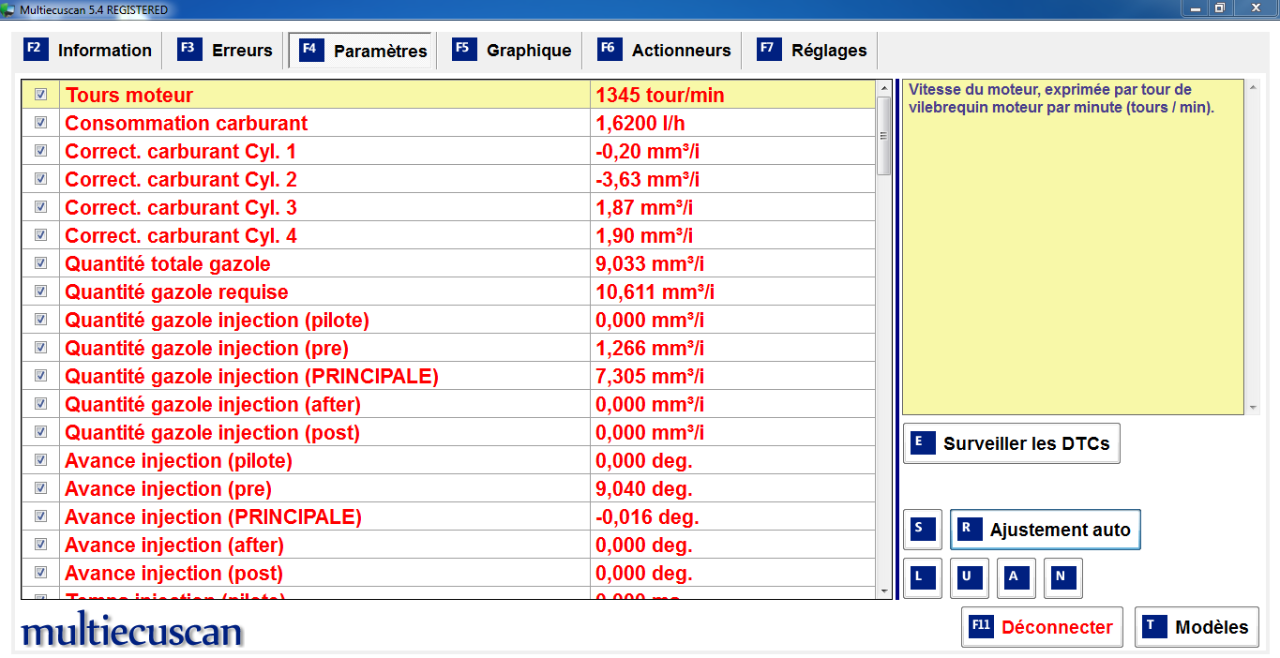Click description panel scroll down arrow
Image resolution: width=1280 pixels, height=658 pixels.
pos(1253,408)
